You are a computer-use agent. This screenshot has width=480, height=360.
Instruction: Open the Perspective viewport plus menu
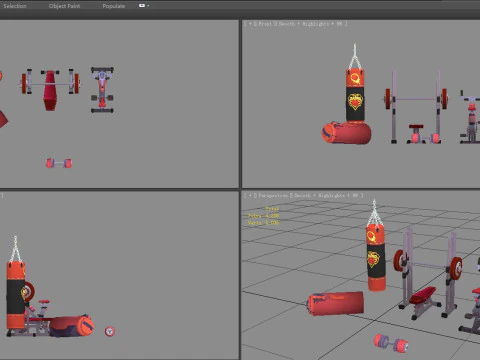click(x=250, y=196)
